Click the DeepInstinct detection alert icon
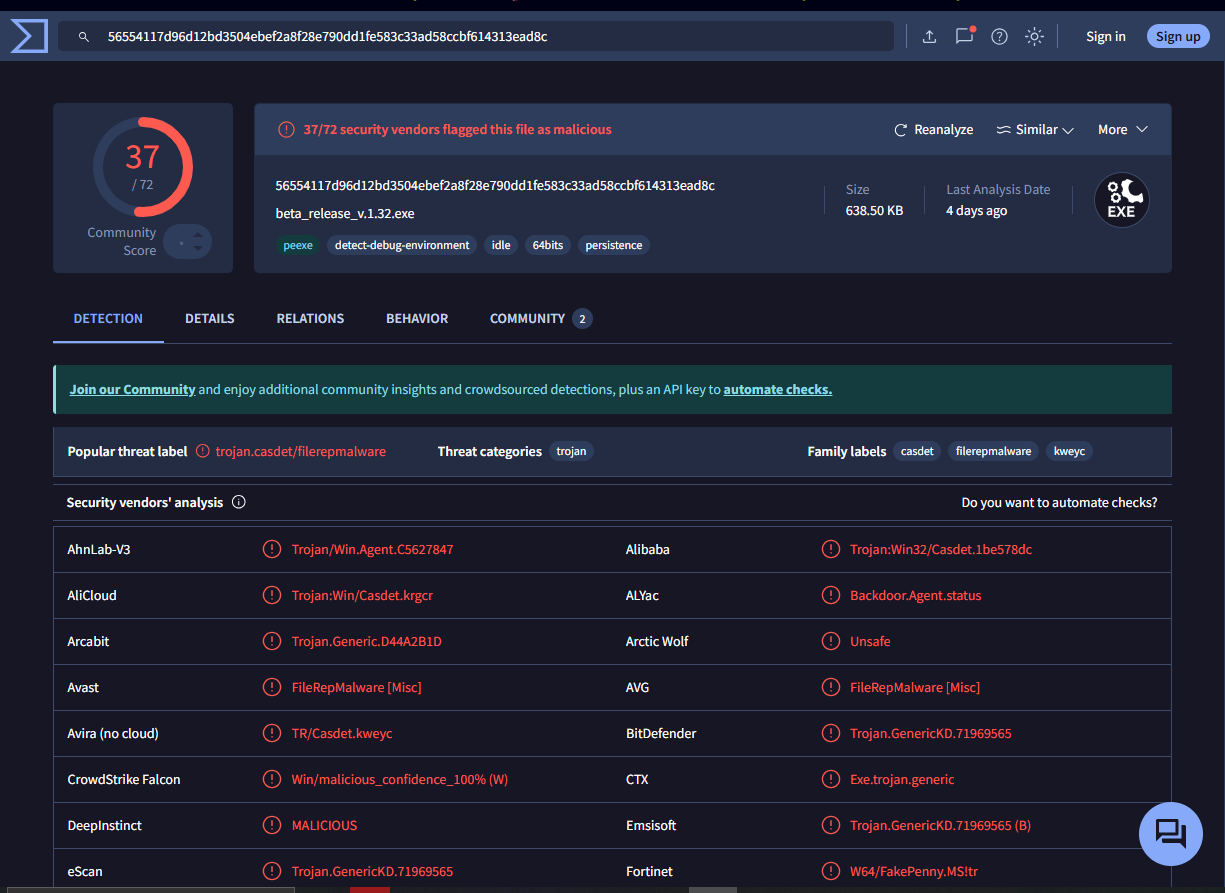The width and height of the screenshot is (1225, 893). click(x=271, y=825)
